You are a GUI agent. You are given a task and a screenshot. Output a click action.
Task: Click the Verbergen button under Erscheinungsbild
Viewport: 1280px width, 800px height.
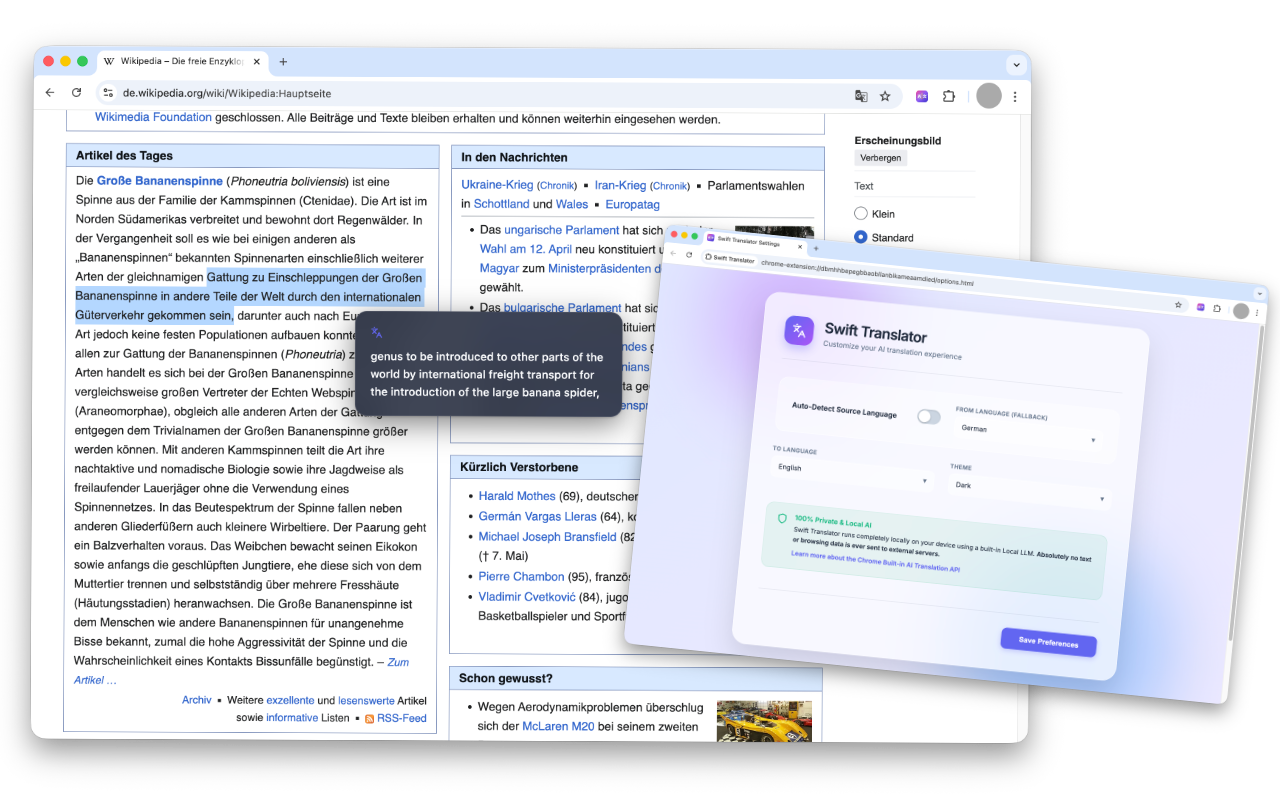tap(880, 158)
